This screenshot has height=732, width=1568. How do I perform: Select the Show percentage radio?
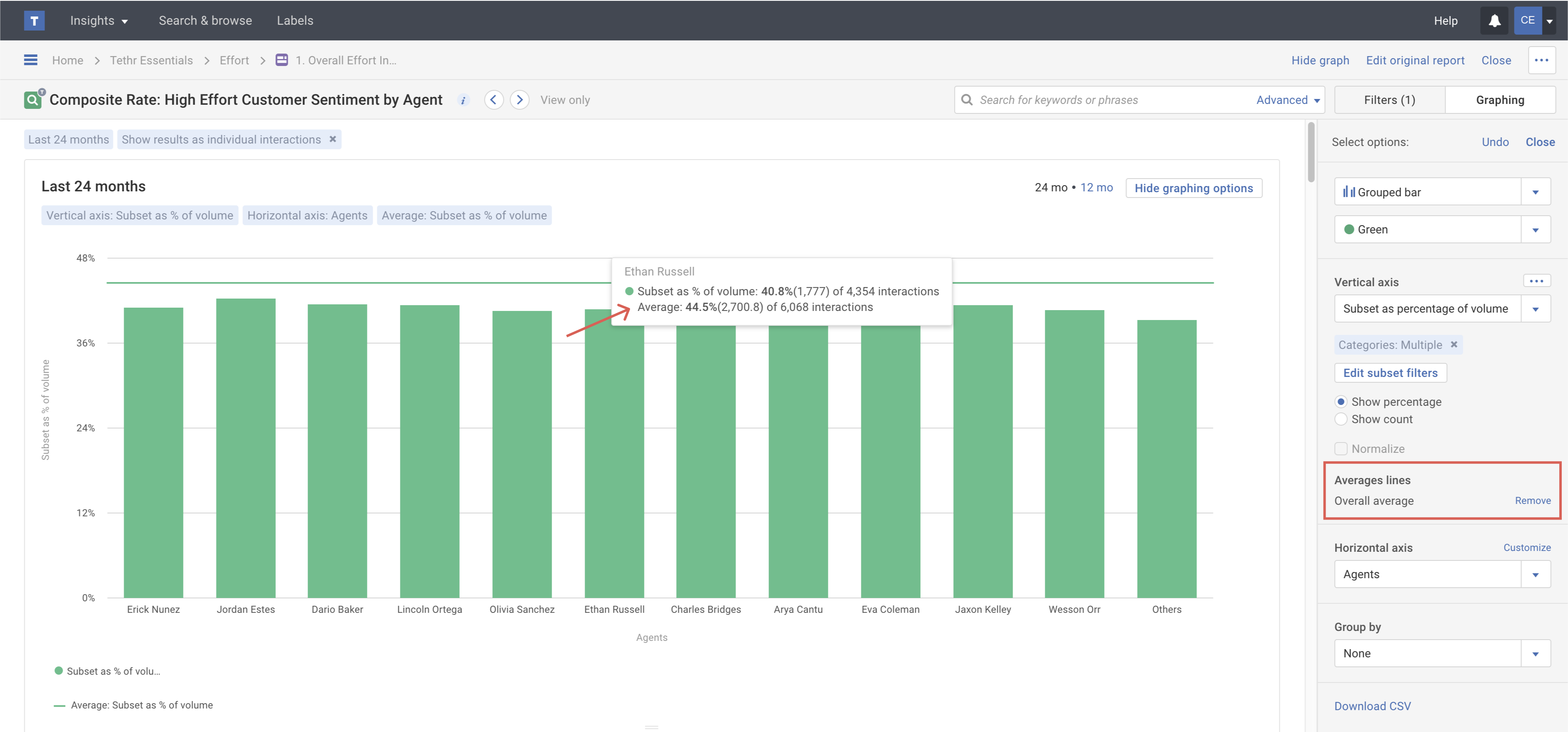(x=1341, y=401)
